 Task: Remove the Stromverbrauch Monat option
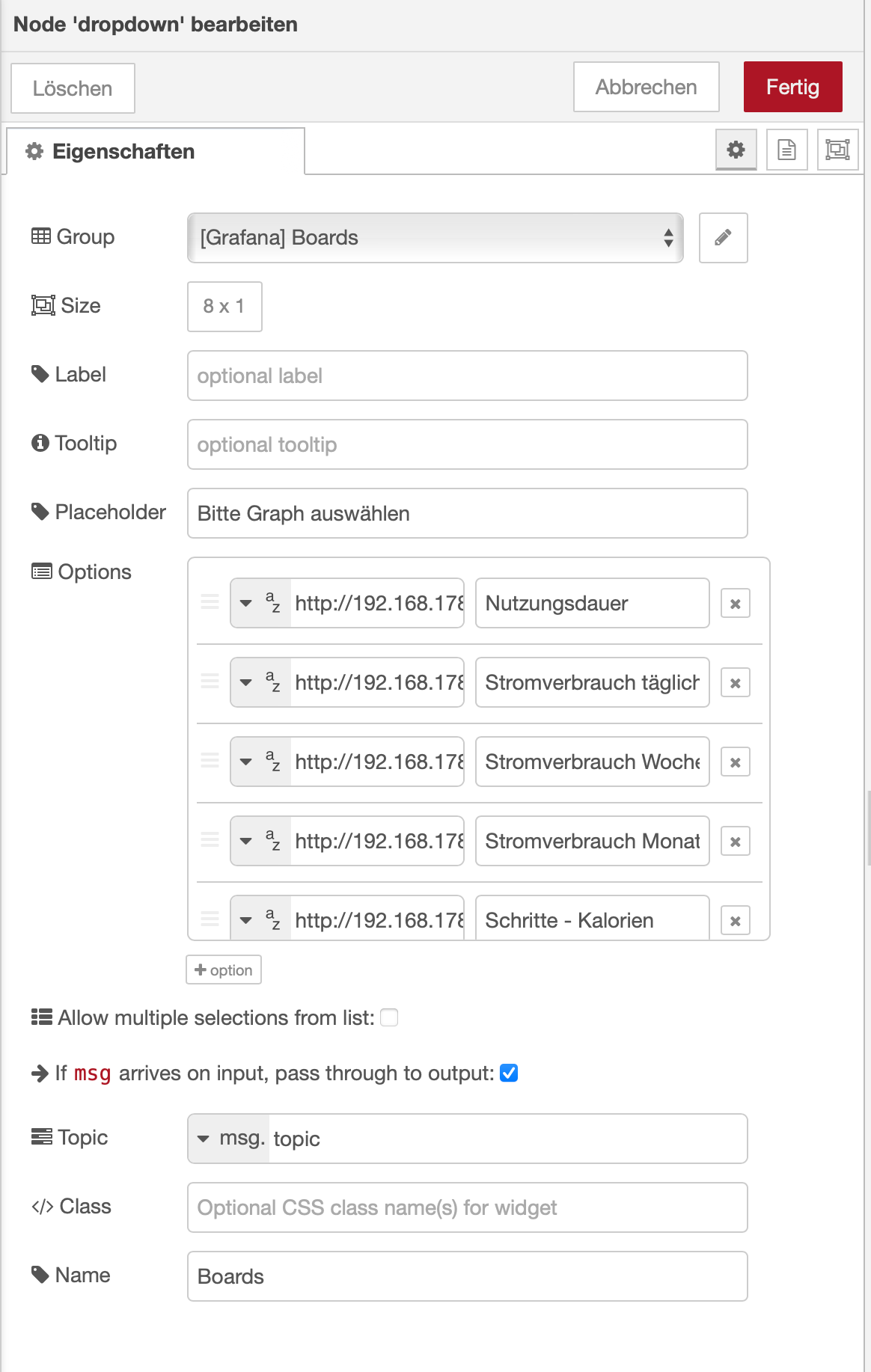point(735,842)
